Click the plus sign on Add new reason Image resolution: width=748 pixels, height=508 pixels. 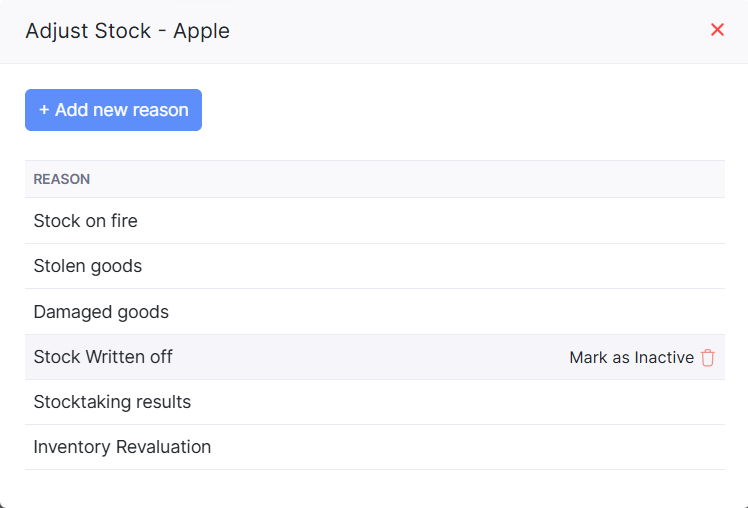click(44, 110)
